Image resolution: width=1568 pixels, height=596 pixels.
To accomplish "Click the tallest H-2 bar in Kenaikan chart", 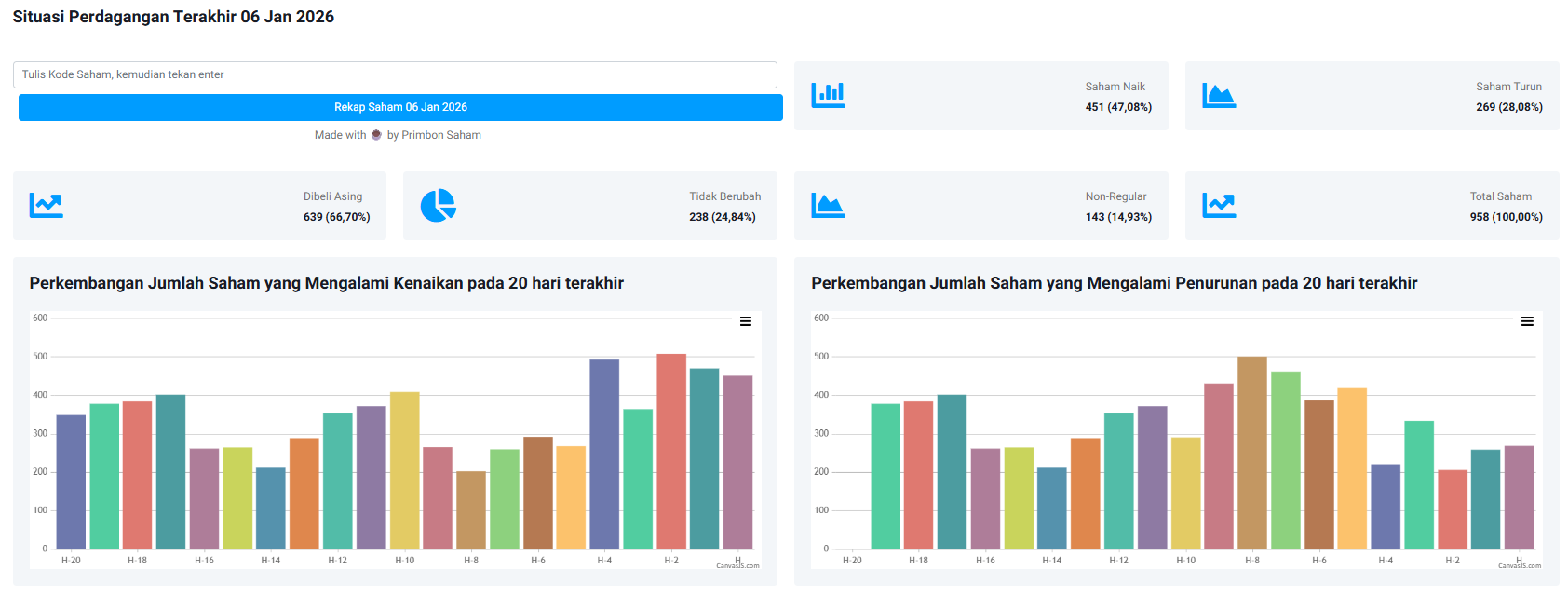I will 671,452.
